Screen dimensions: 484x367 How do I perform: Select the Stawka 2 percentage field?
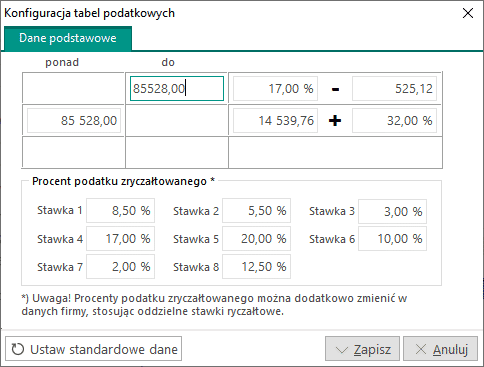pyautogui.click(x=256, y=210)
